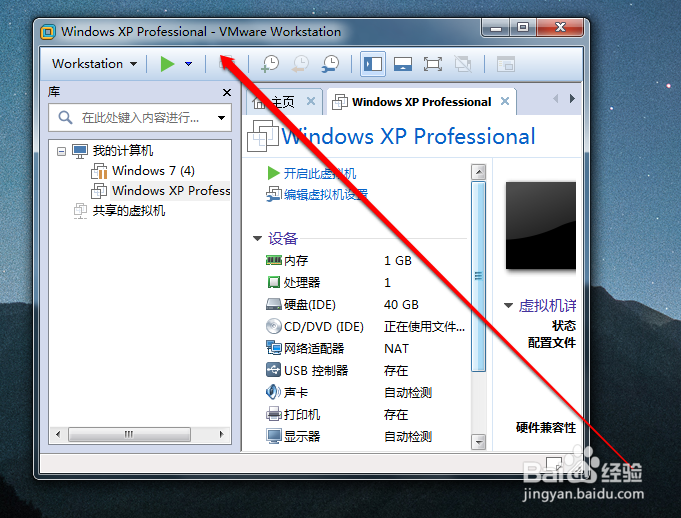Close the 库 library panel

pyautogui.click(x=227, y=92)
